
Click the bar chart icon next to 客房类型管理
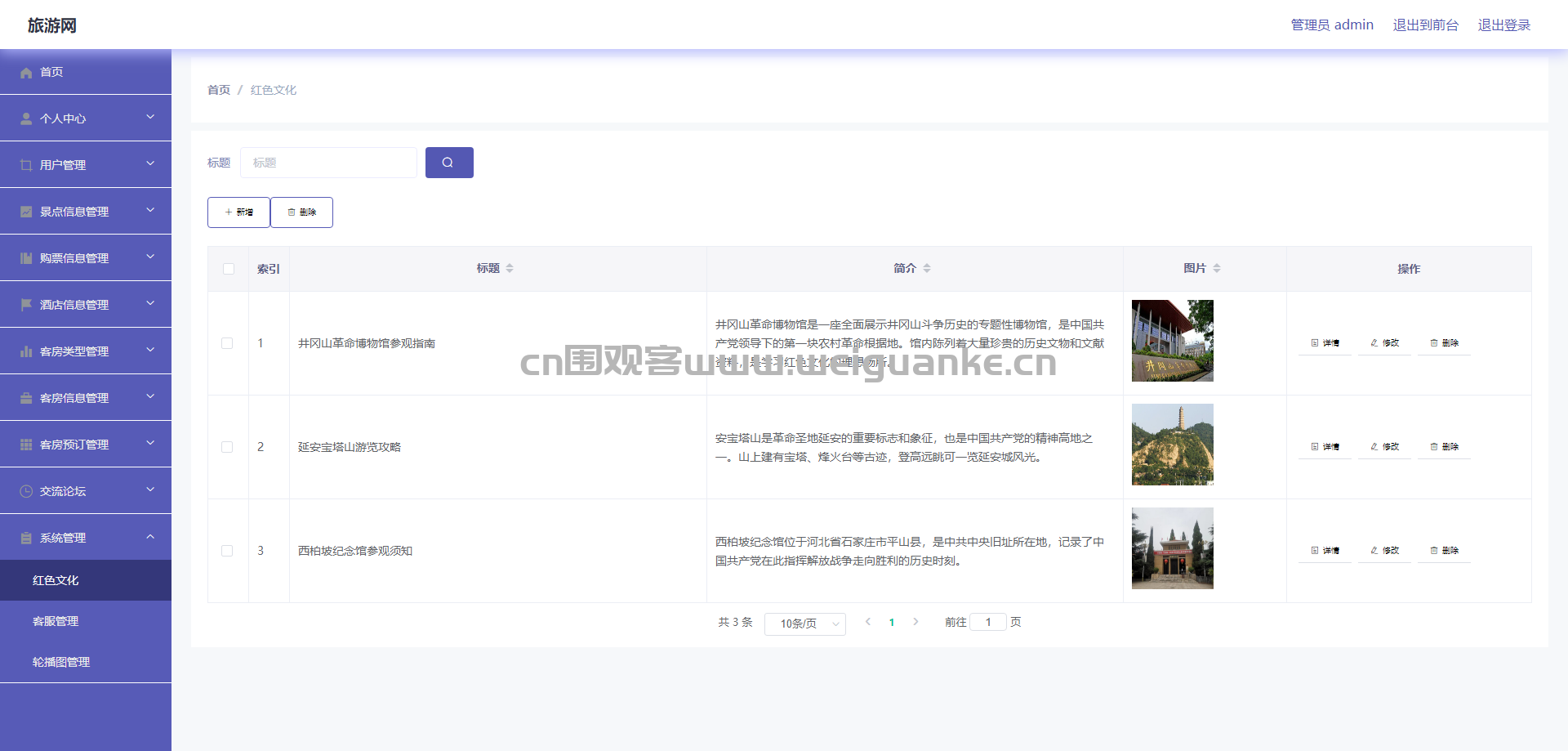26,352
